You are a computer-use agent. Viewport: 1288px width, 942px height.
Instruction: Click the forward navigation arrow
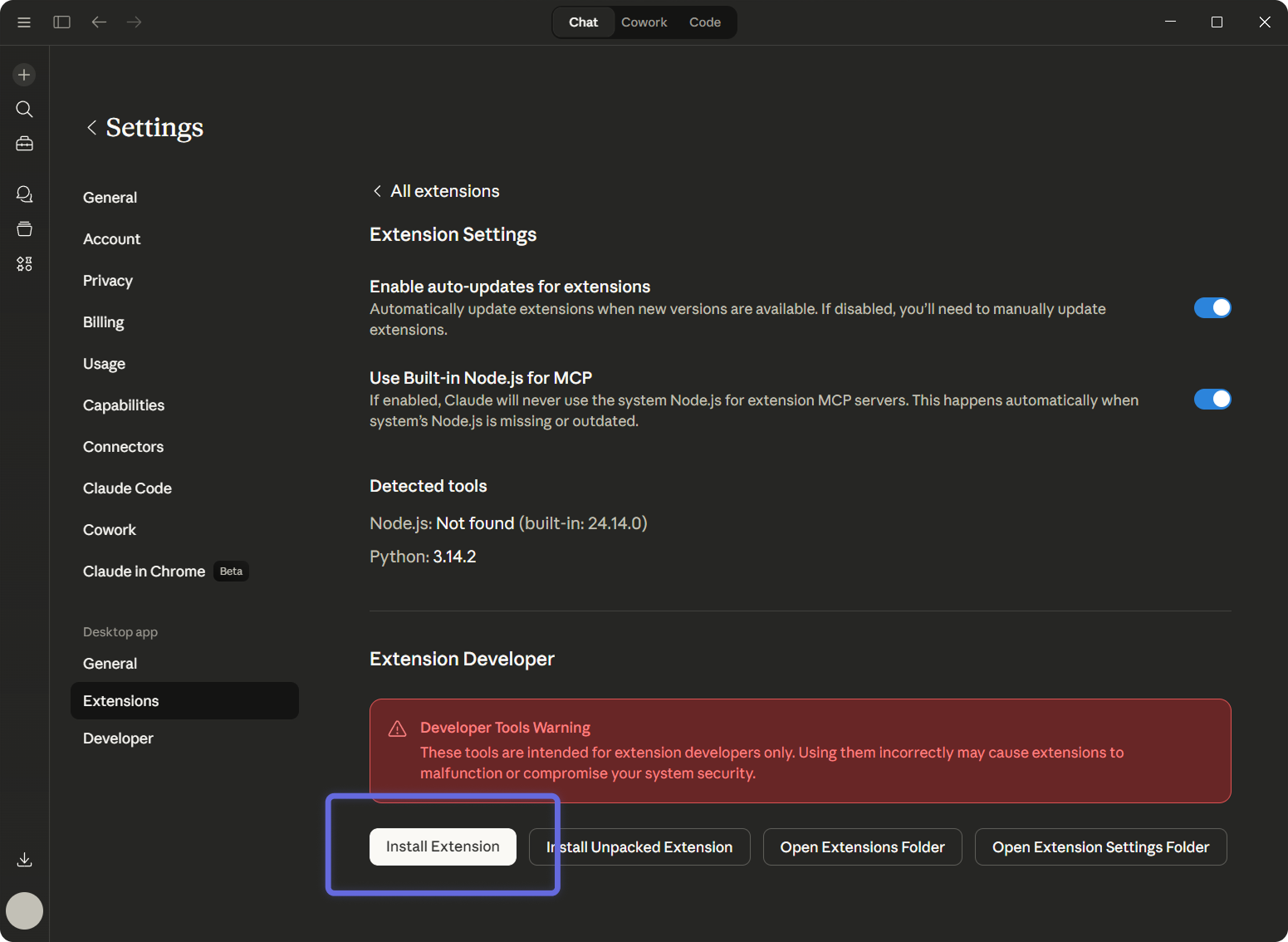(x=134, y=22)
